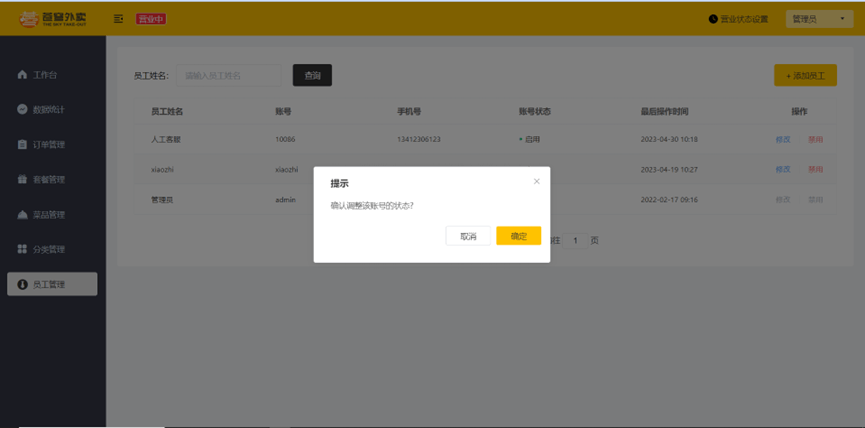Open 套餐管理 gift box icon
This screenshot has height=428, width=865.
tap(22, 179)
